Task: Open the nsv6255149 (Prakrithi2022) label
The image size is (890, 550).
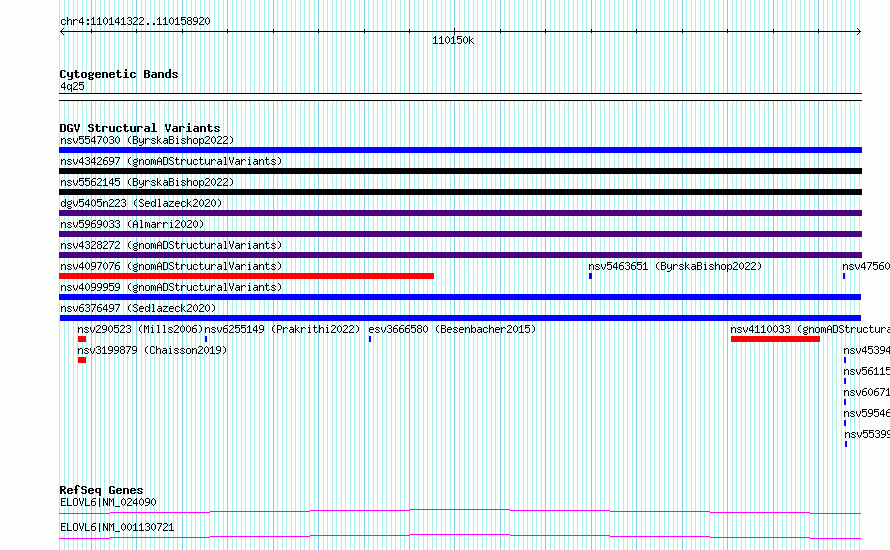Action: (x=282, y=329)
